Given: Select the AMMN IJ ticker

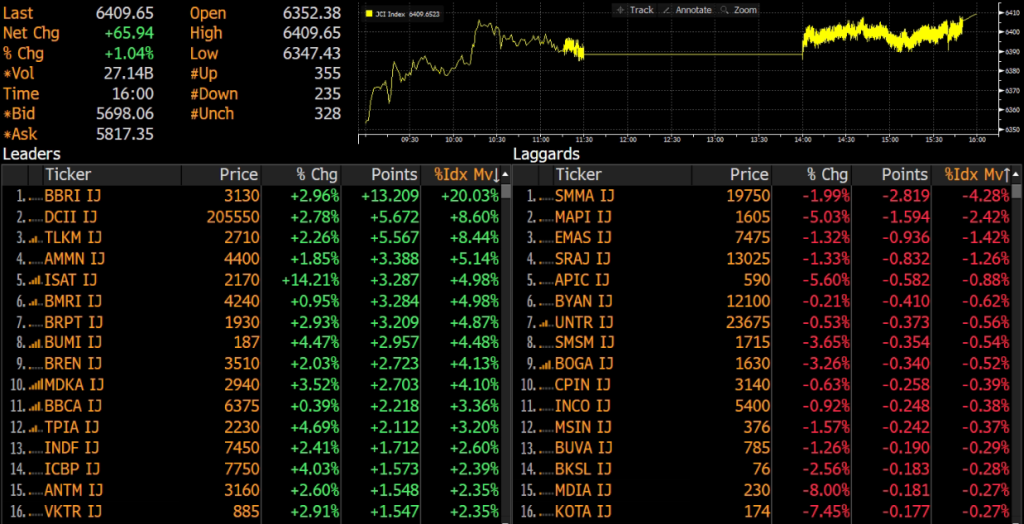Looking at the screenshot, I should (75, 259).
